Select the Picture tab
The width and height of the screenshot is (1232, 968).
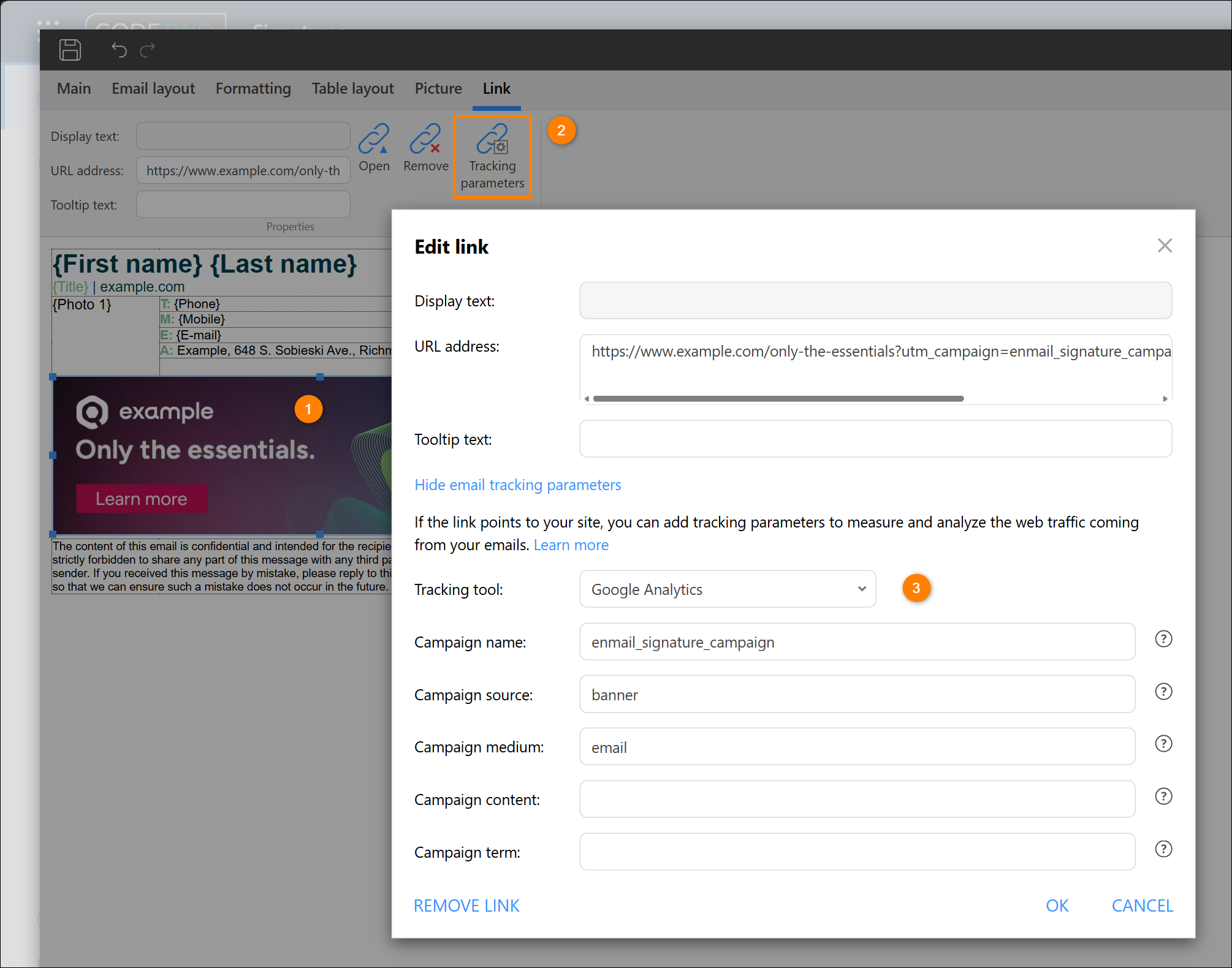click(x=438, y=89)
